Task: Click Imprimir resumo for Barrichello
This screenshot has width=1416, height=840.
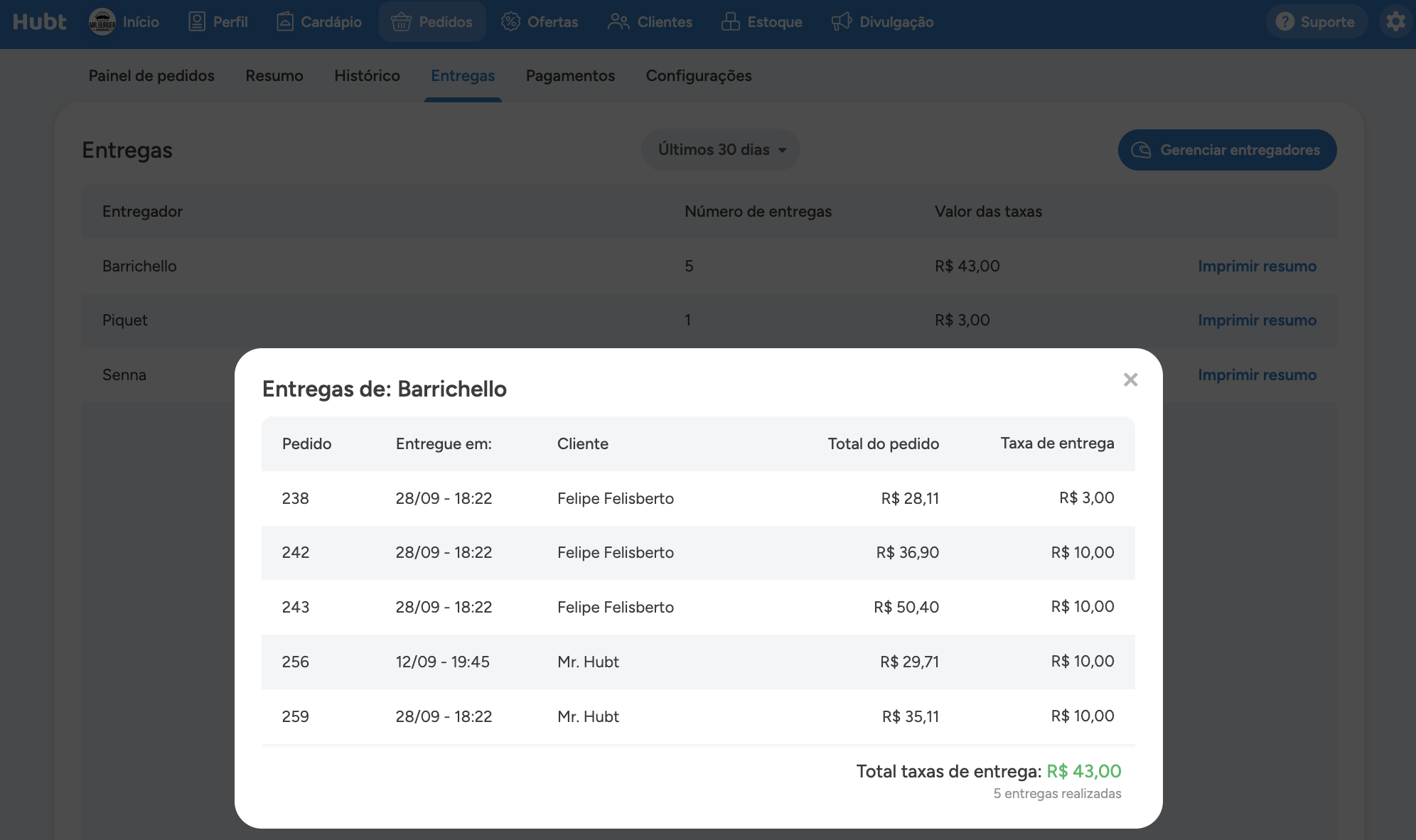Action: [x=1257, y=266]
